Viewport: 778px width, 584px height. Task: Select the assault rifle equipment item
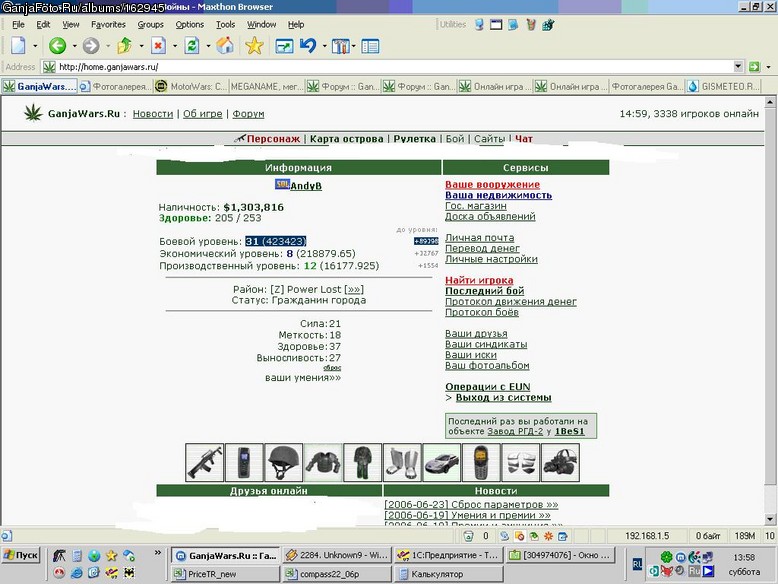pos(204,462)
